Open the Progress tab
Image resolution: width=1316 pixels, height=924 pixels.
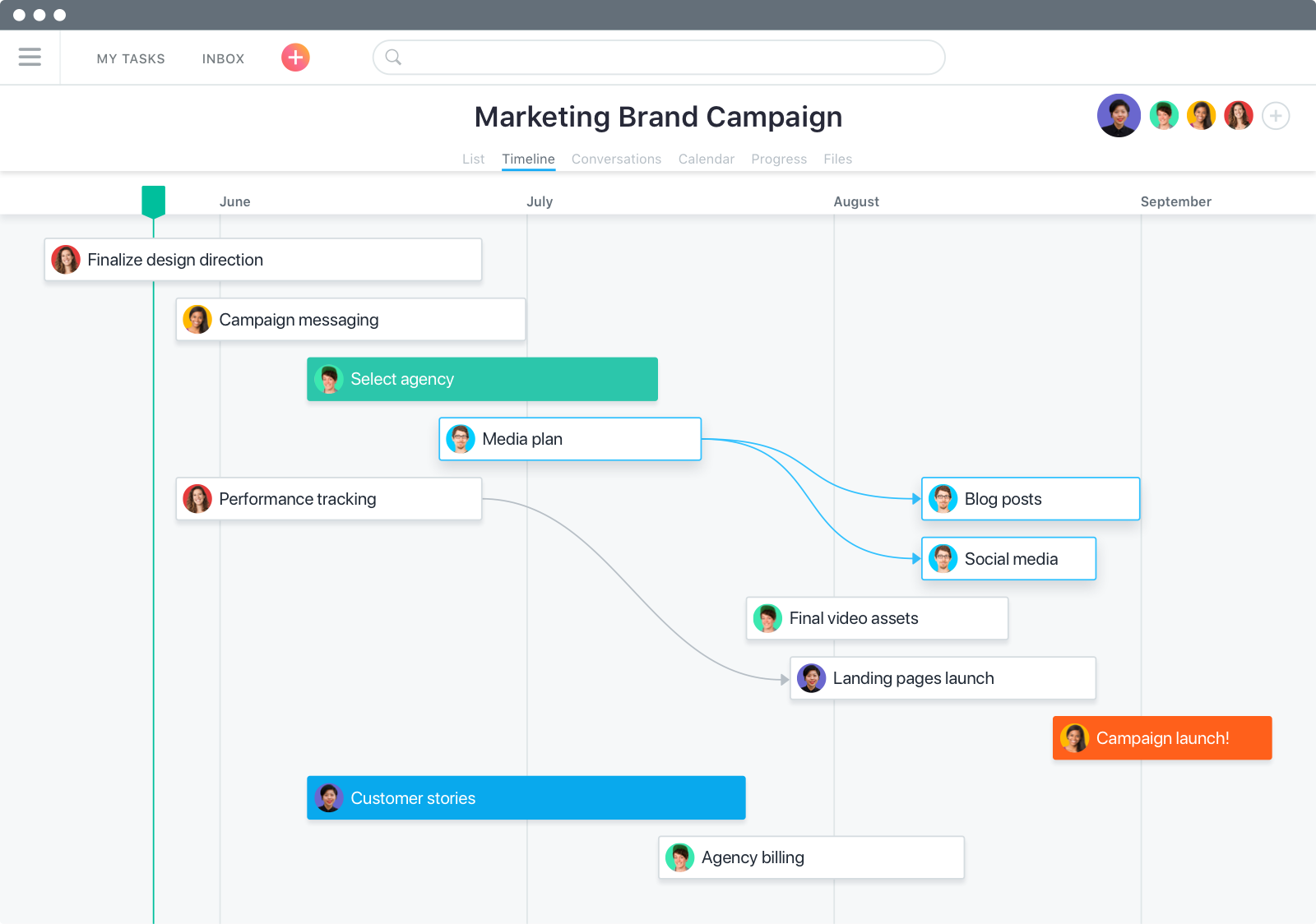[x=778, y=159]
